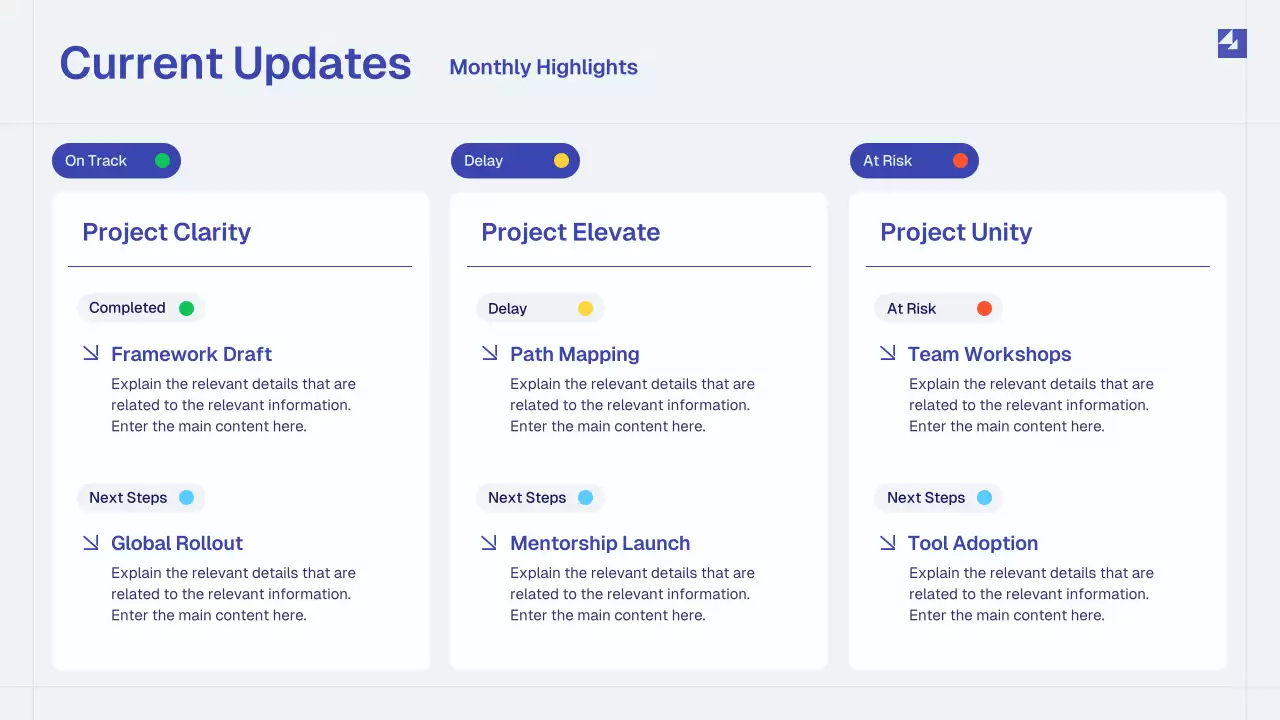The image size is (1280, 720).
Task: Toggle the green dot beside Completed
Action: tap(186, 308)
